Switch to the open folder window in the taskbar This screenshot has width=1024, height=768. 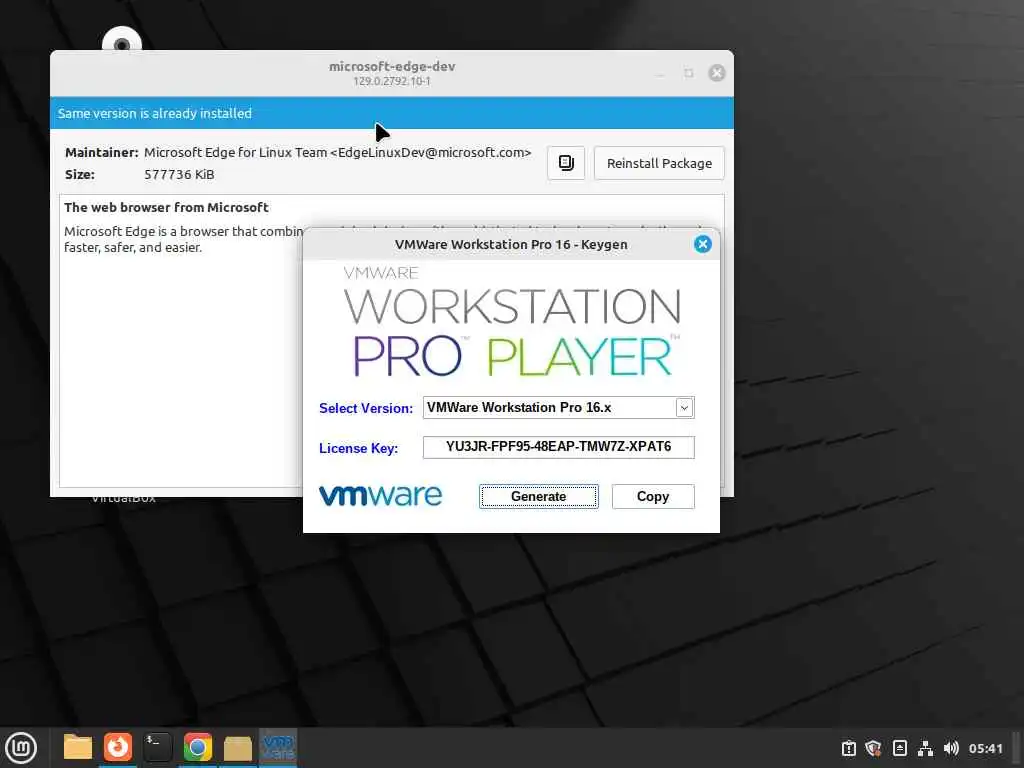coord(238,748)
